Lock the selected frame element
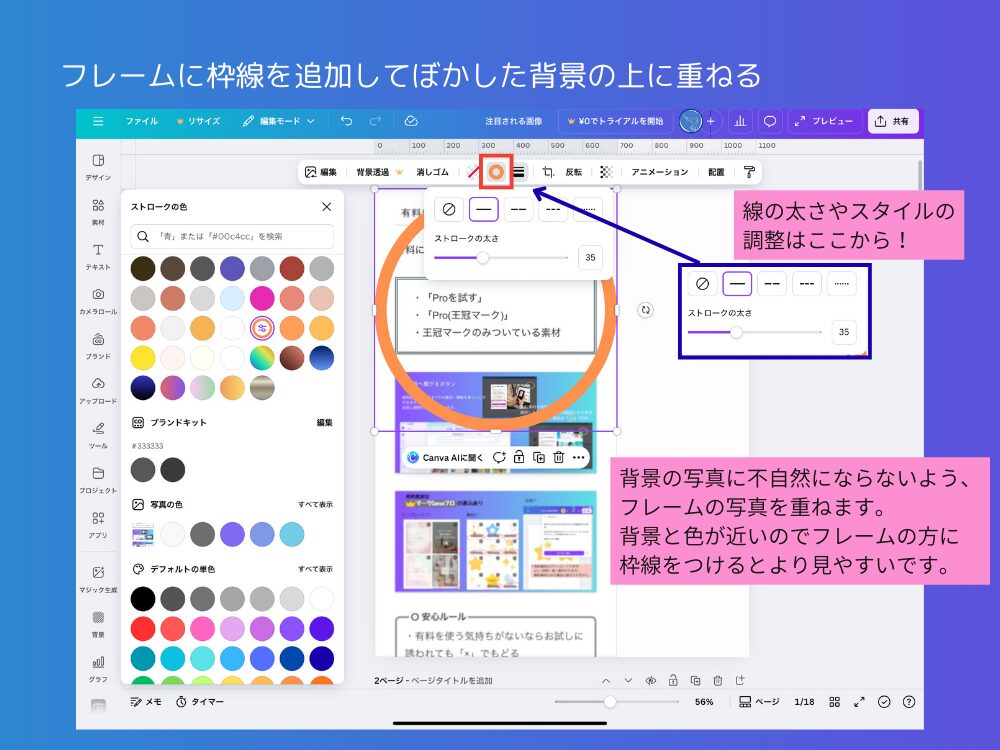Viewport: 1000px width, 750px height. click(x=519, y=457)
